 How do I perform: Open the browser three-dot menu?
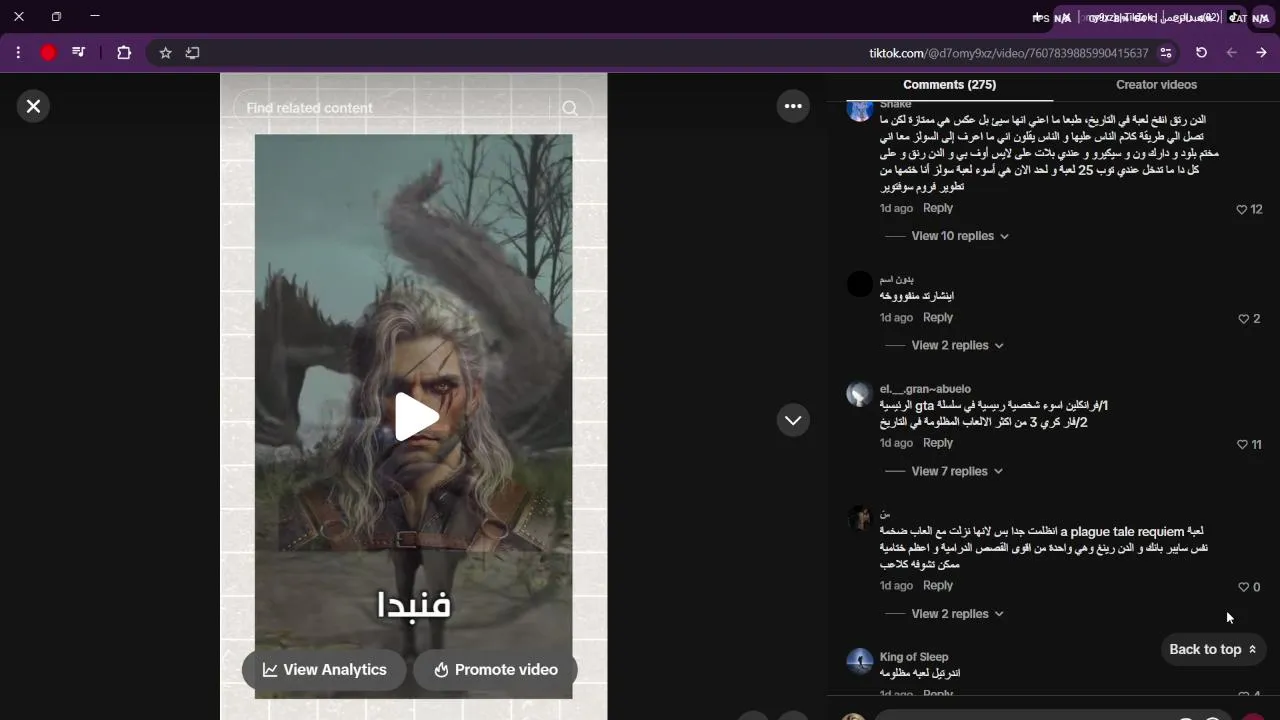click(x=18, y=53)
